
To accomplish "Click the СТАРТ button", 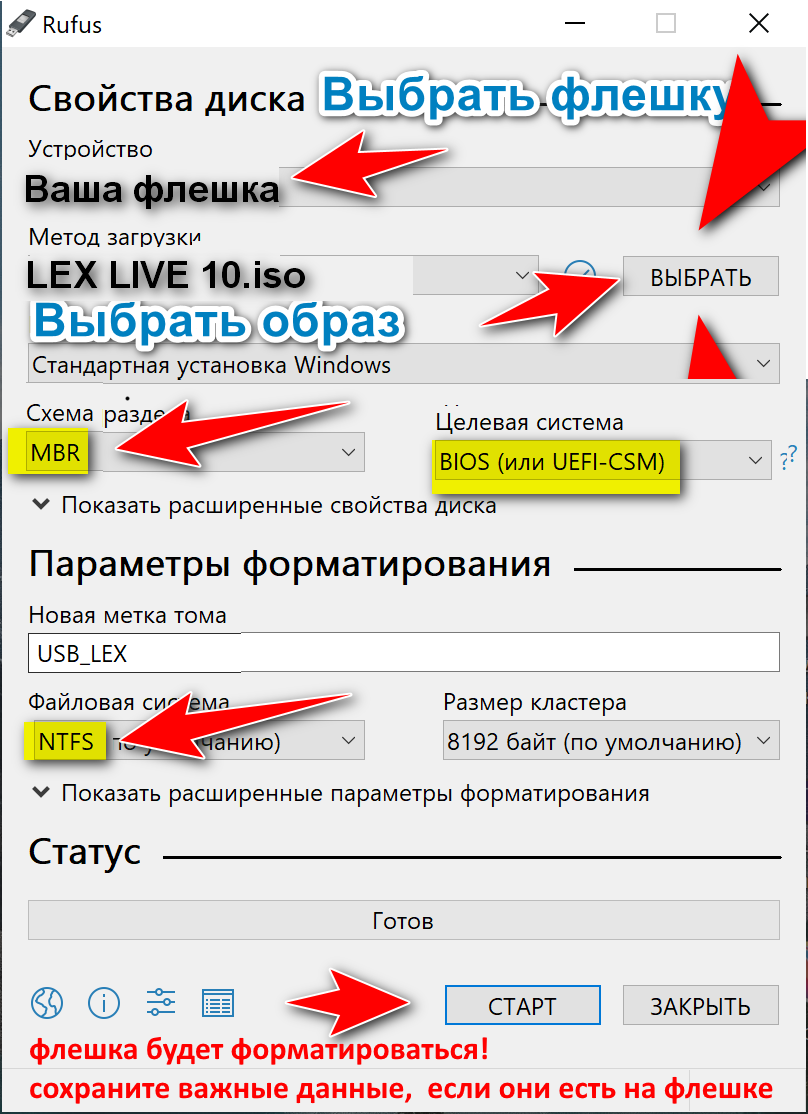I will [522, 1005].
